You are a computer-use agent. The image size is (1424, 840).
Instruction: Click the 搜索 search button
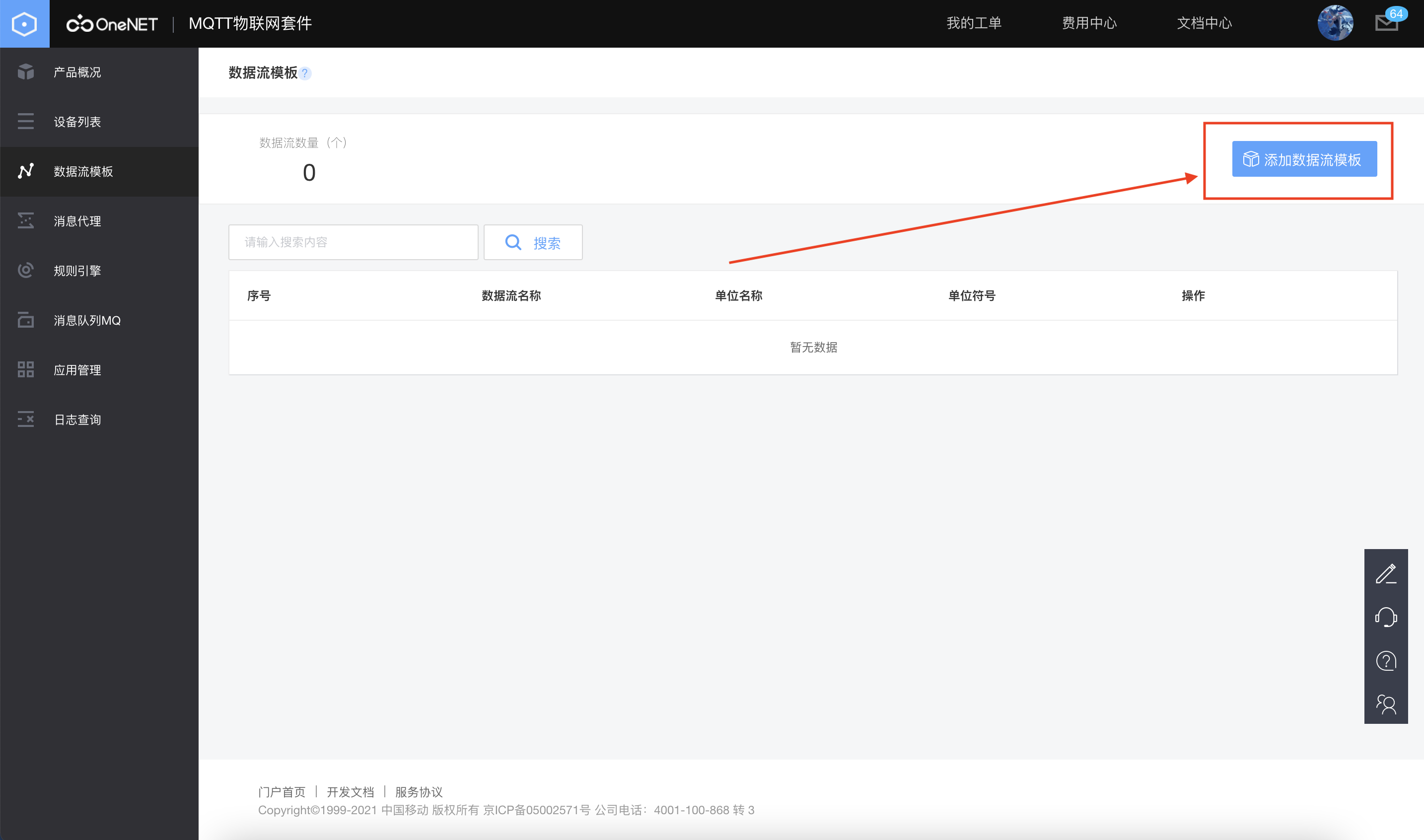coord(533,242)
